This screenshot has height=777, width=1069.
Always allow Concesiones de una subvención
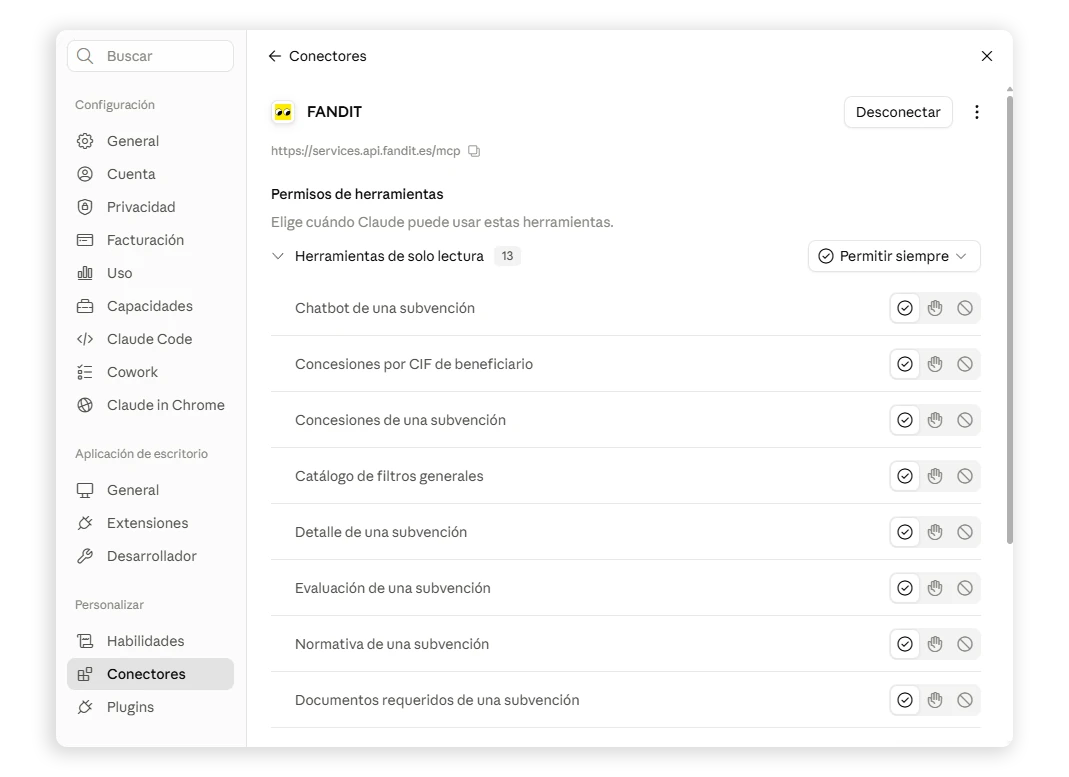pyautogui.click(x=905, y=420)
